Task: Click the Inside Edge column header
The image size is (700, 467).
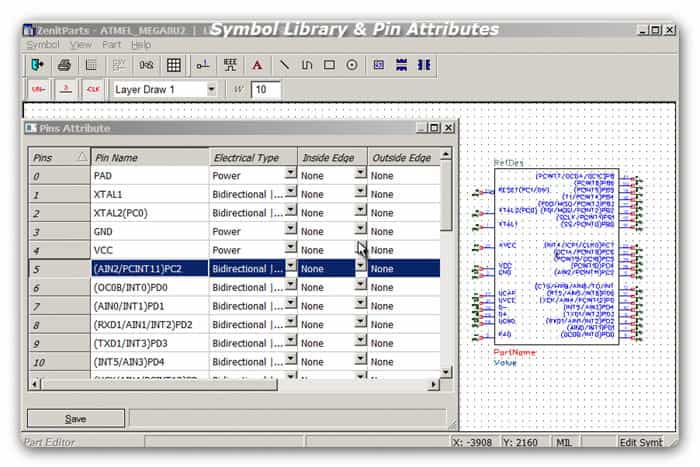Action: point(332,157)
